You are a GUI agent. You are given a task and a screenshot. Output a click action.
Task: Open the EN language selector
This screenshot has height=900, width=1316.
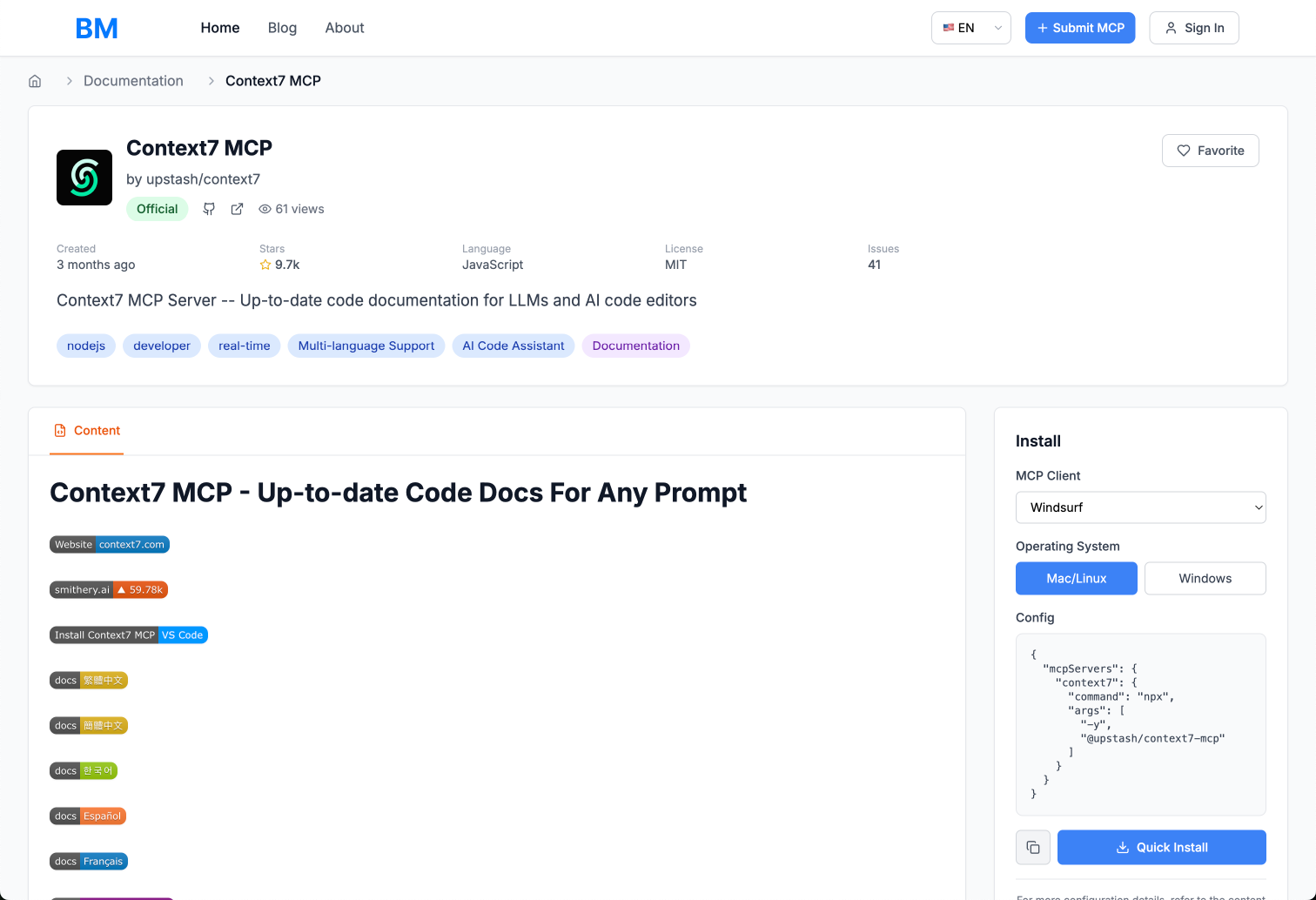971,28
